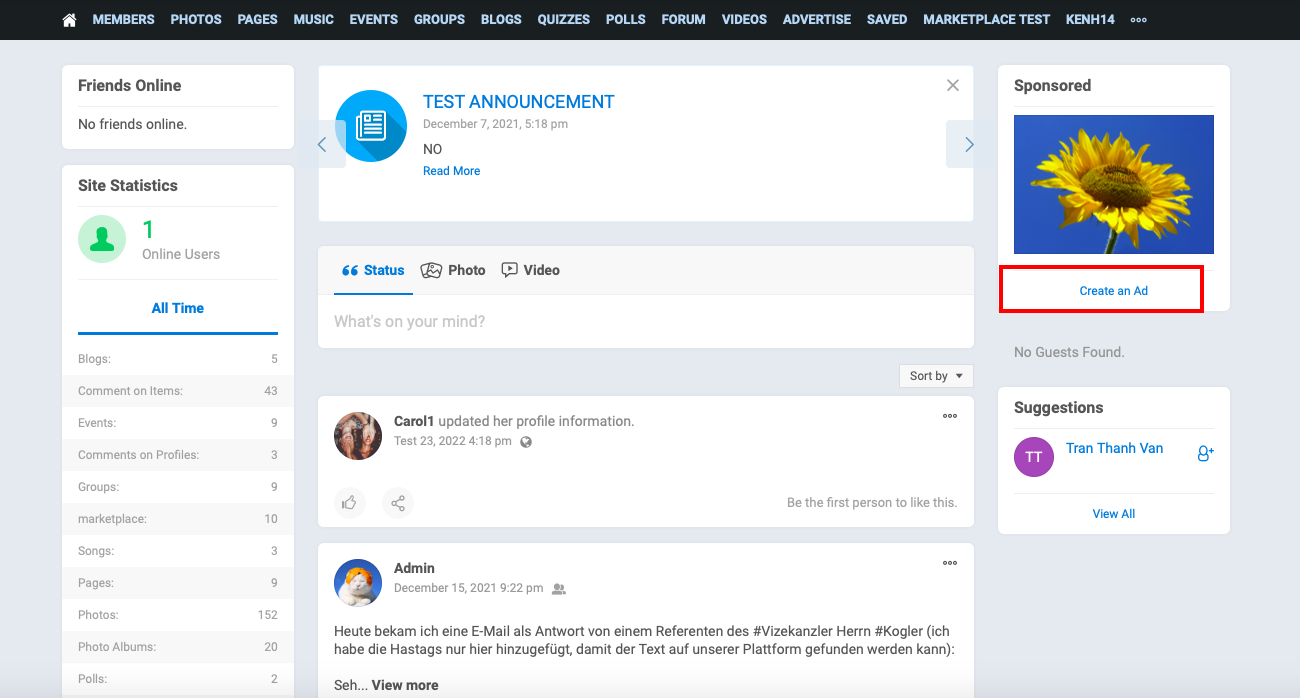Focus the What's on your mind field
Viewport: 1300px width, 698px height.
click(x=646, y=322)
